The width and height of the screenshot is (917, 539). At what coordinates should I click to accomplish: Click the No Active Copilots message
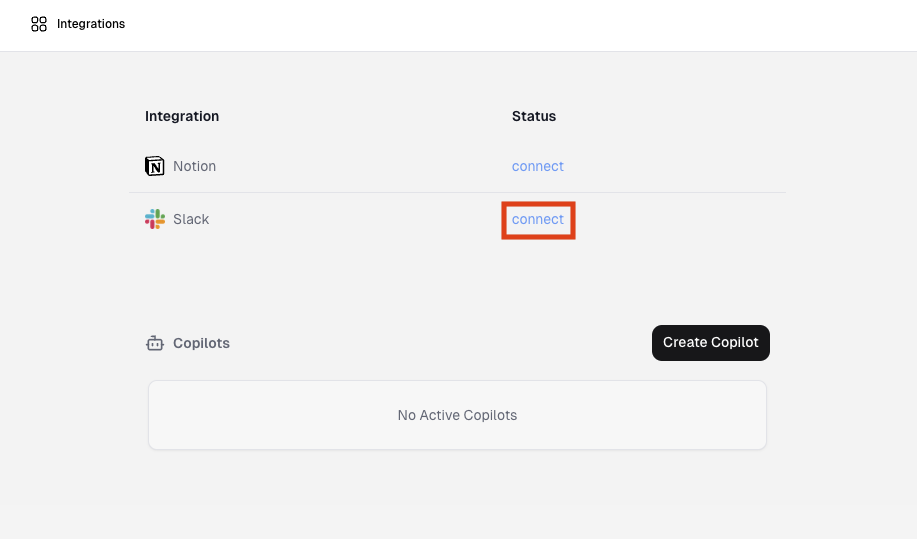[x=457, y=415]
